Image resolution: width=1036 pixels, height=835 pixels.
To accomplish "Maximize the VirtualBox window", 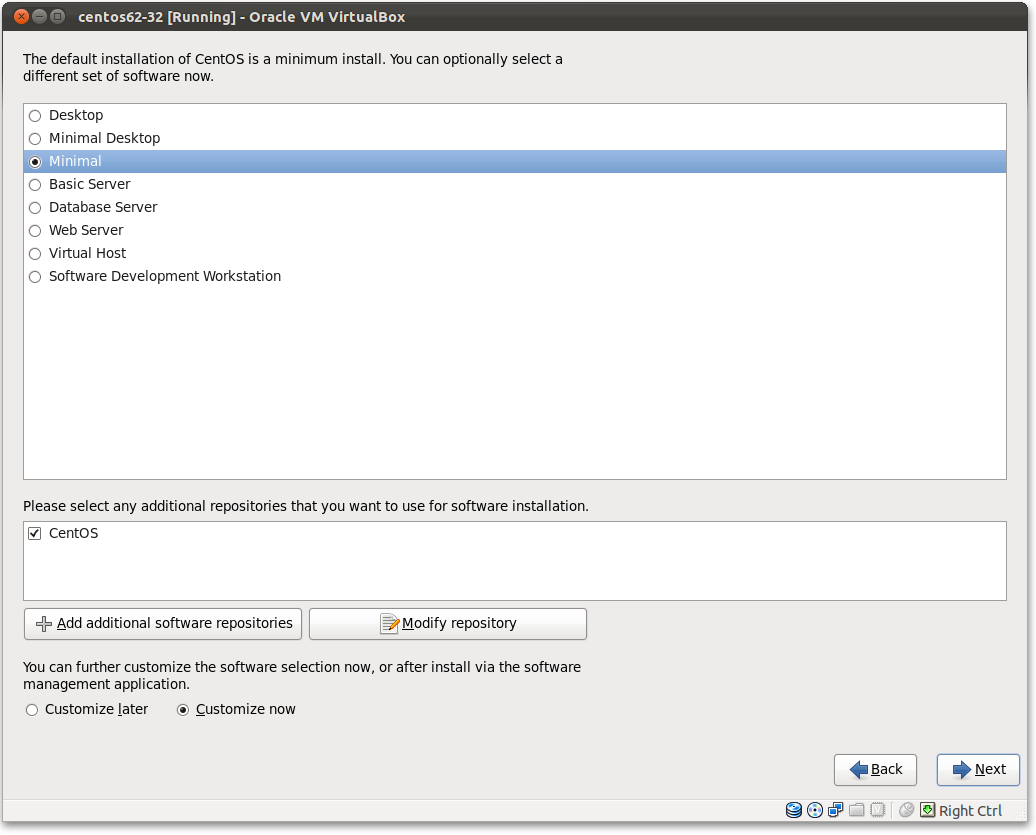I will point(57,17).
